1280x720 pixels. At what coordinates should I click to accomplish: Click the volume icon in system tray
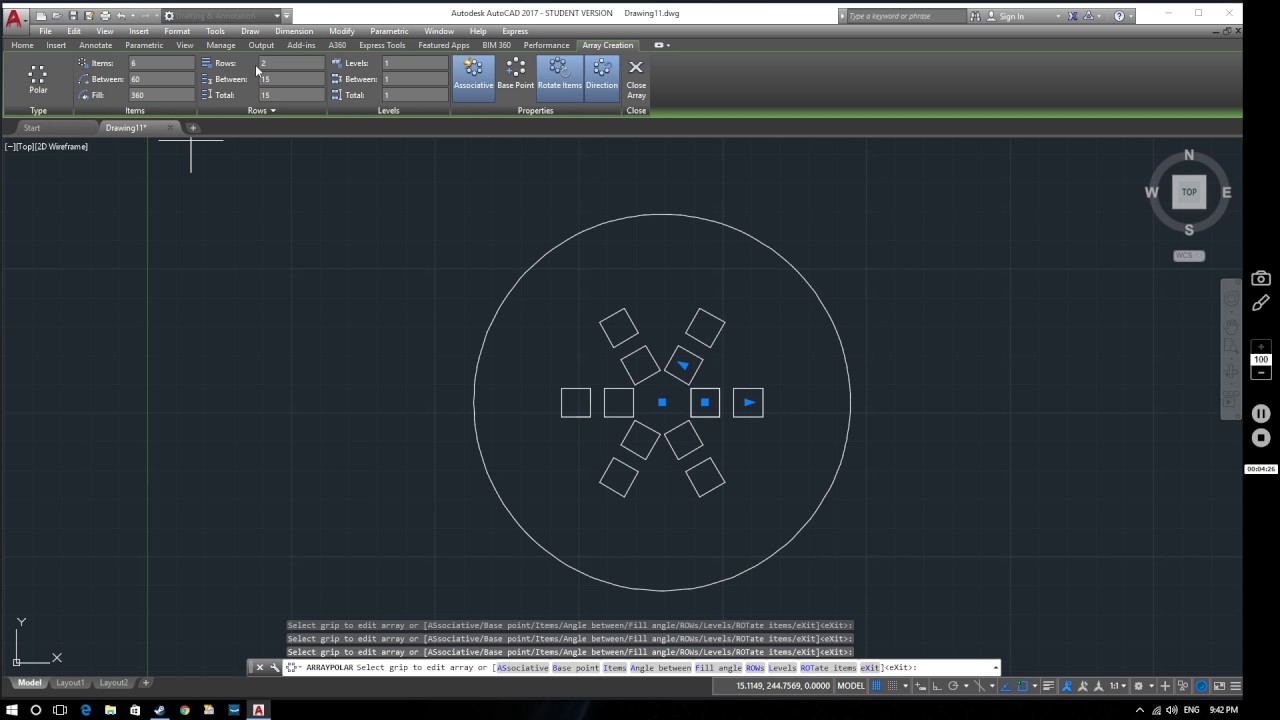tap(1171, 710)
